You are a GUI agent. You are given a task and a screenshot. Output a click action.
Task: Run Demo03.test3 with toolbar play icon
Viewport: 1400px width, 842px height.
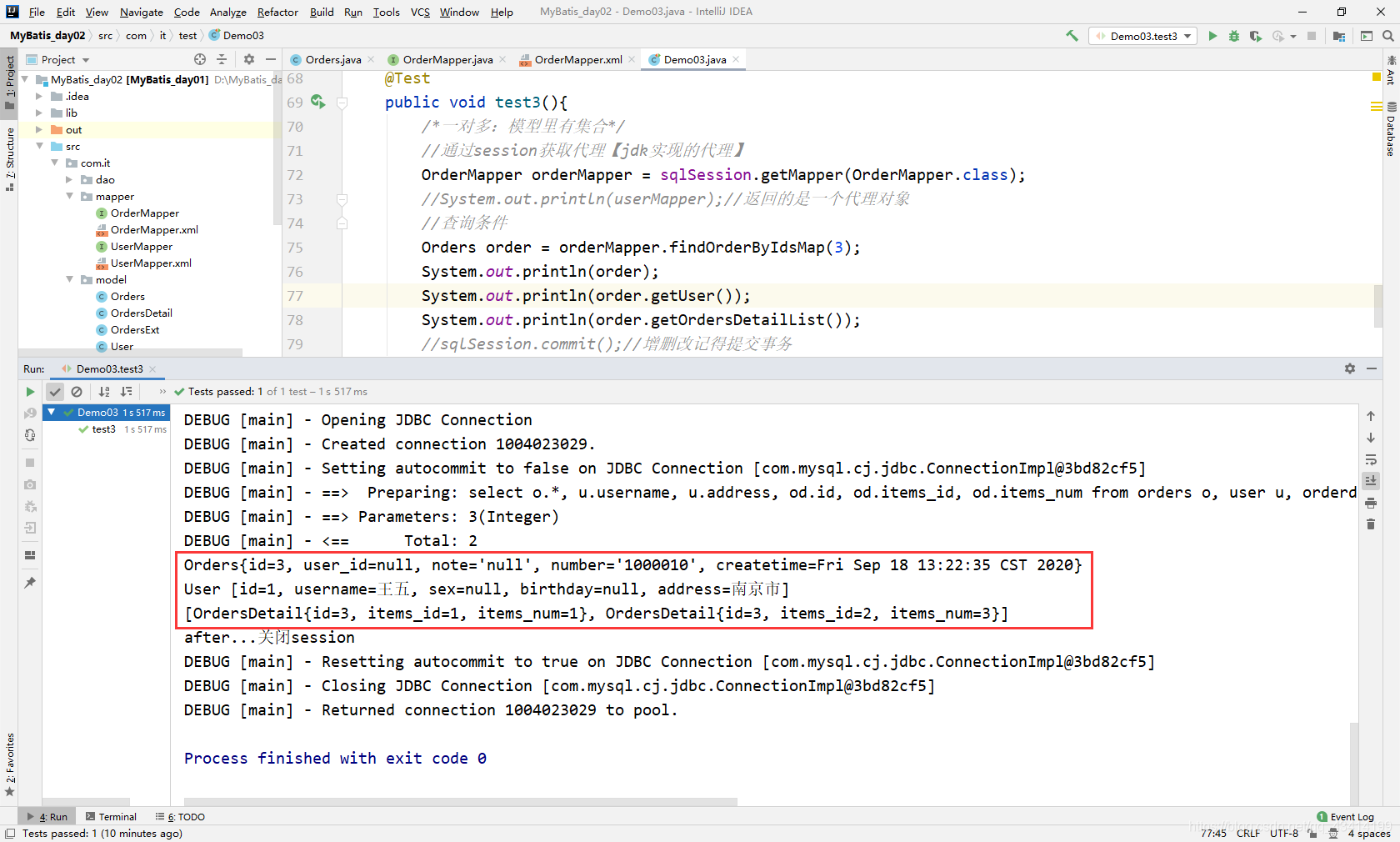pyautogui.click(x=1212, y=36)
